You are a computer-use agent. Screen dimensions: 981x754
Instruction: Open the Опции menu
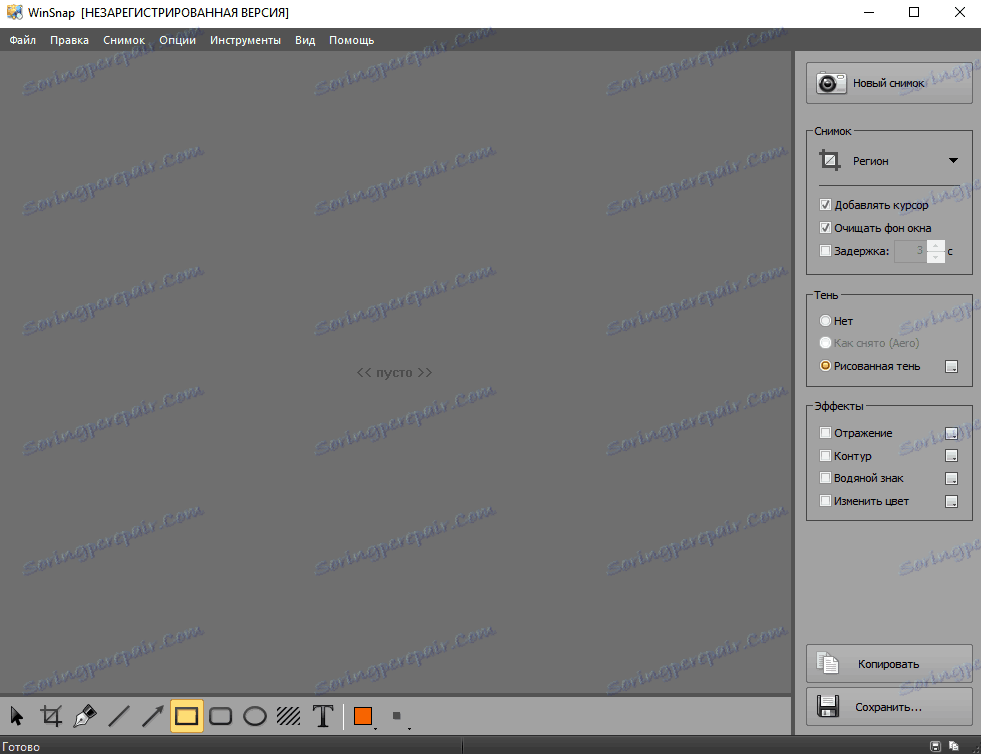(177, 40)
